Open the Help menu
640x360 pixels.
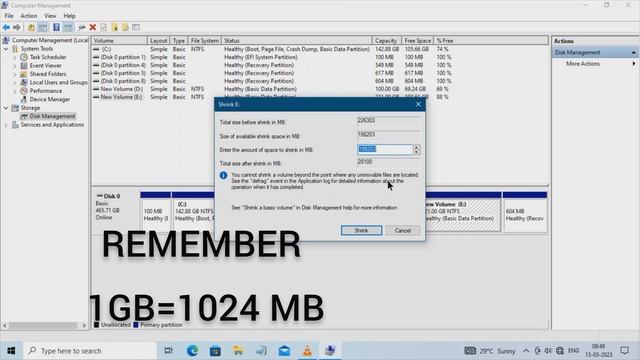pyautogui.click(x=69, y=16)
